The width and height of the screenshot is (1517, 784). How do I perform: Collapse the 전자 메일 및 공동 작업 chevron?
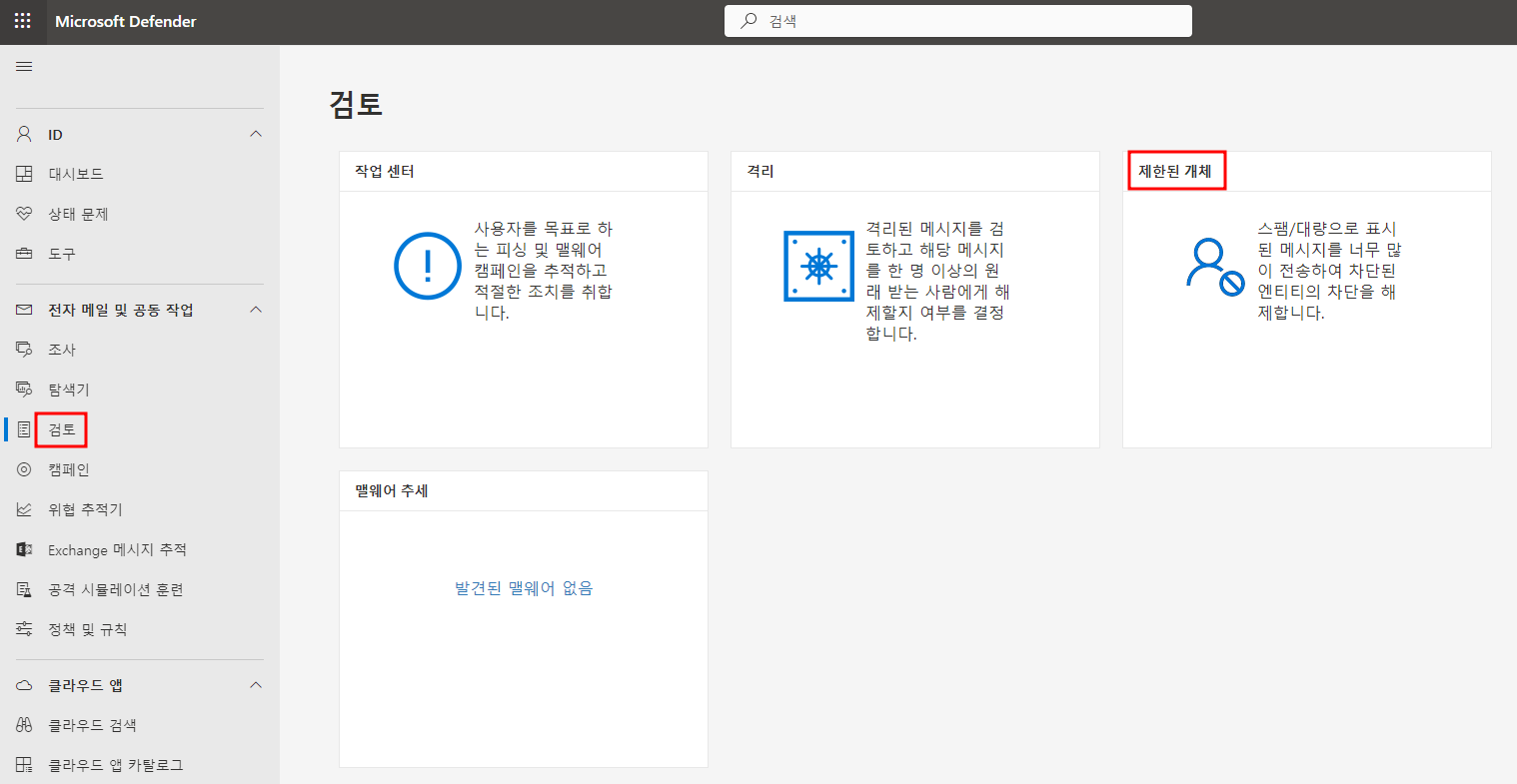(x=256, y=310)
